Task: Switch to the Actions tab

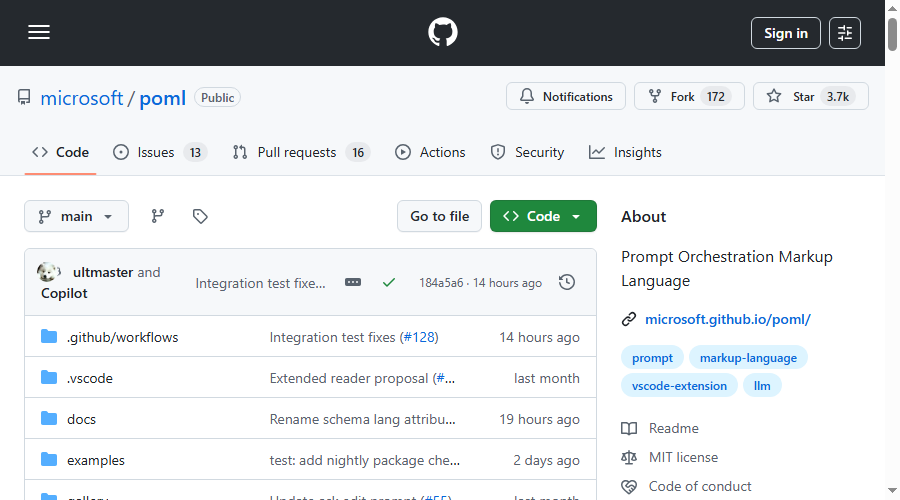Action: tap(430, 152)
